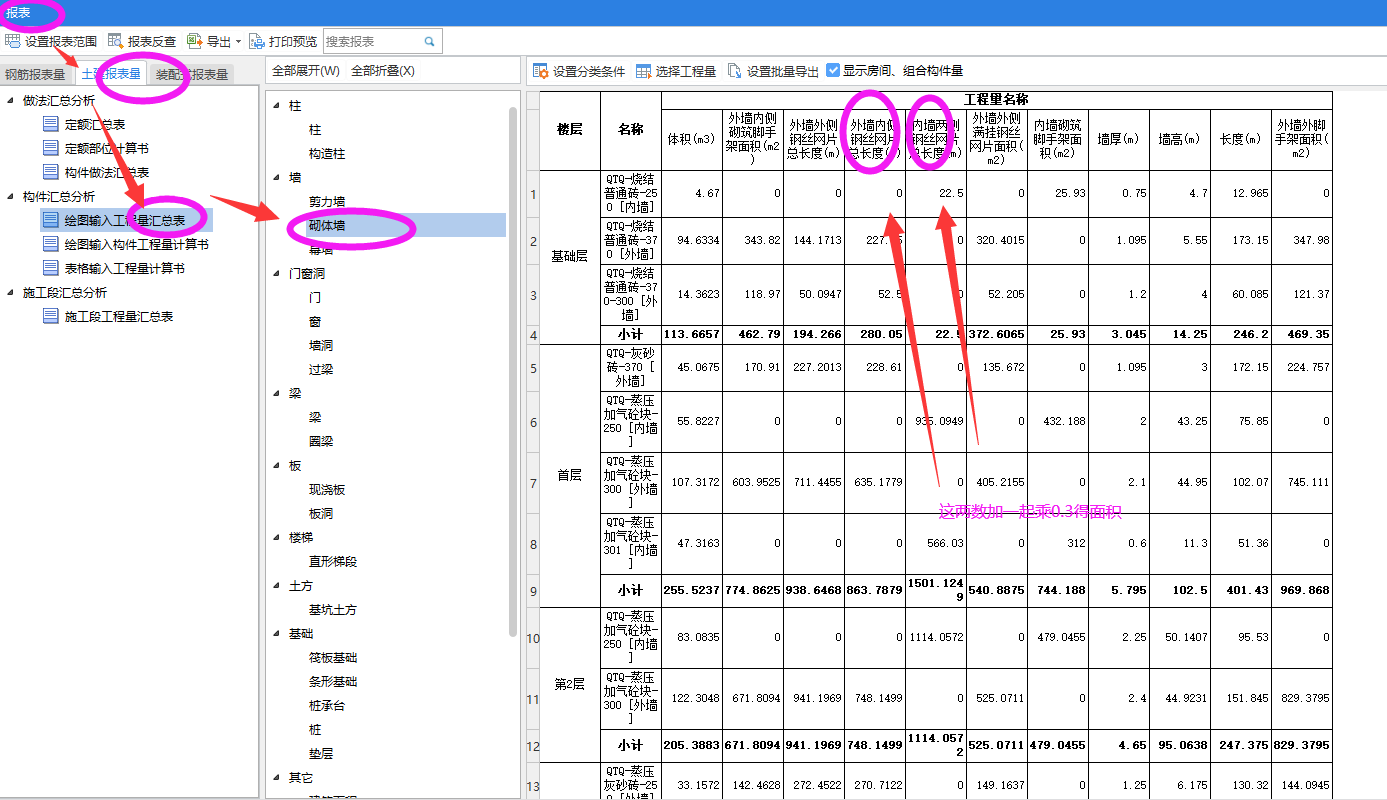Click the 第2层 floor cell

[x=570, y=684]
